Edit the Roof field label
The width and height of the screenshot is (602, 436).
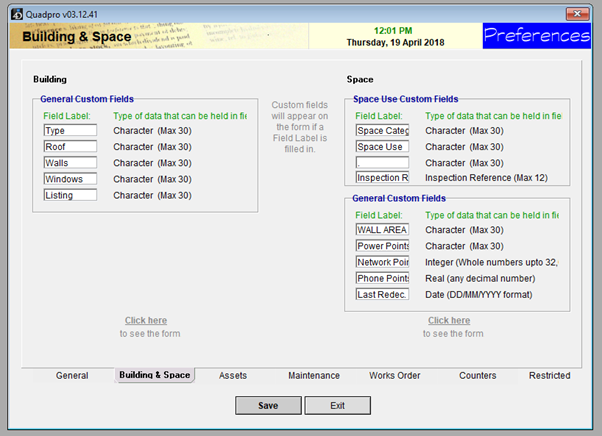coord(70,146)
